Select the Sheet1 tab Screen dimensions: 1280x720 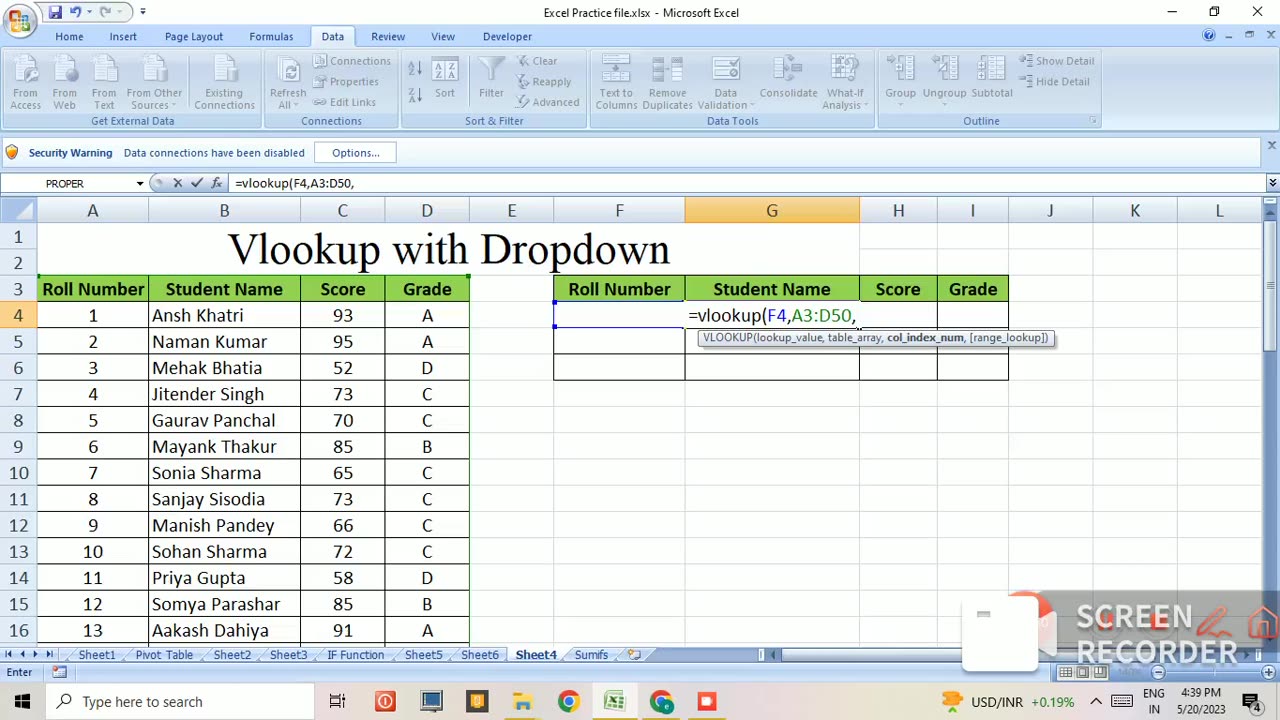[97, 655]
